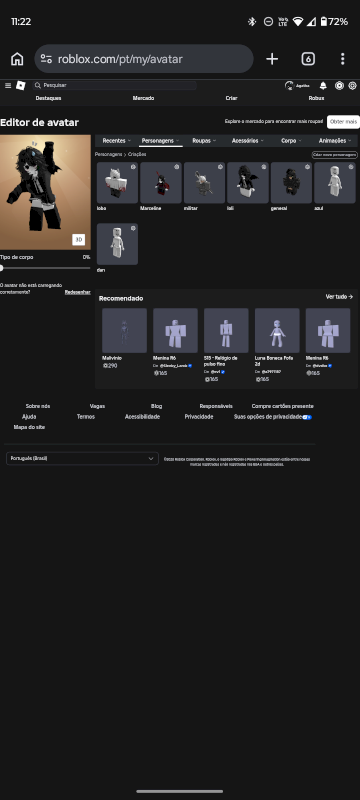Screen dimensions: 360x800
Task: Open the Ajuda footer link
Action: [x=29, y=416]
